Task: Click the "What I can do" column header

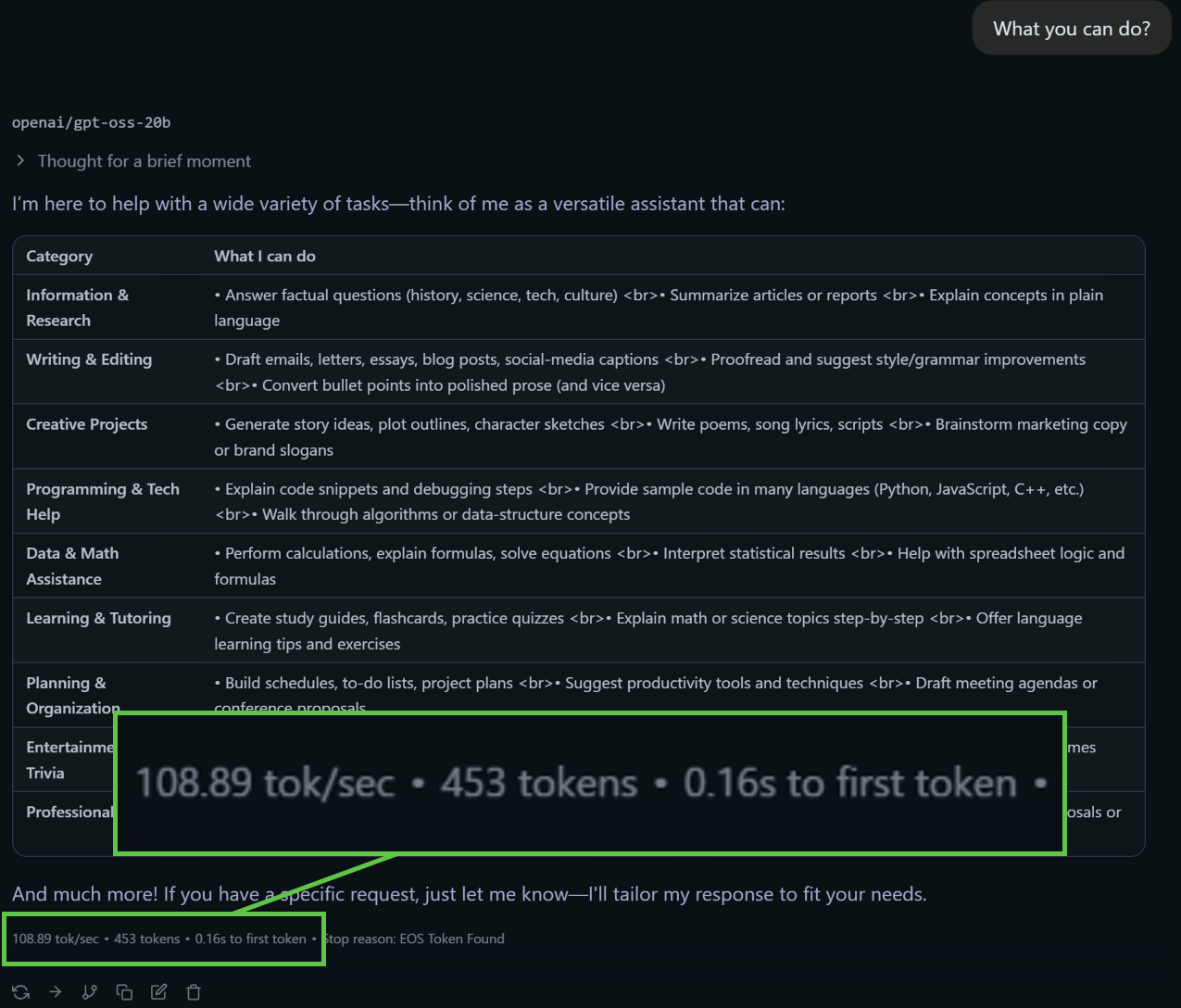Action: pos(265,257)
